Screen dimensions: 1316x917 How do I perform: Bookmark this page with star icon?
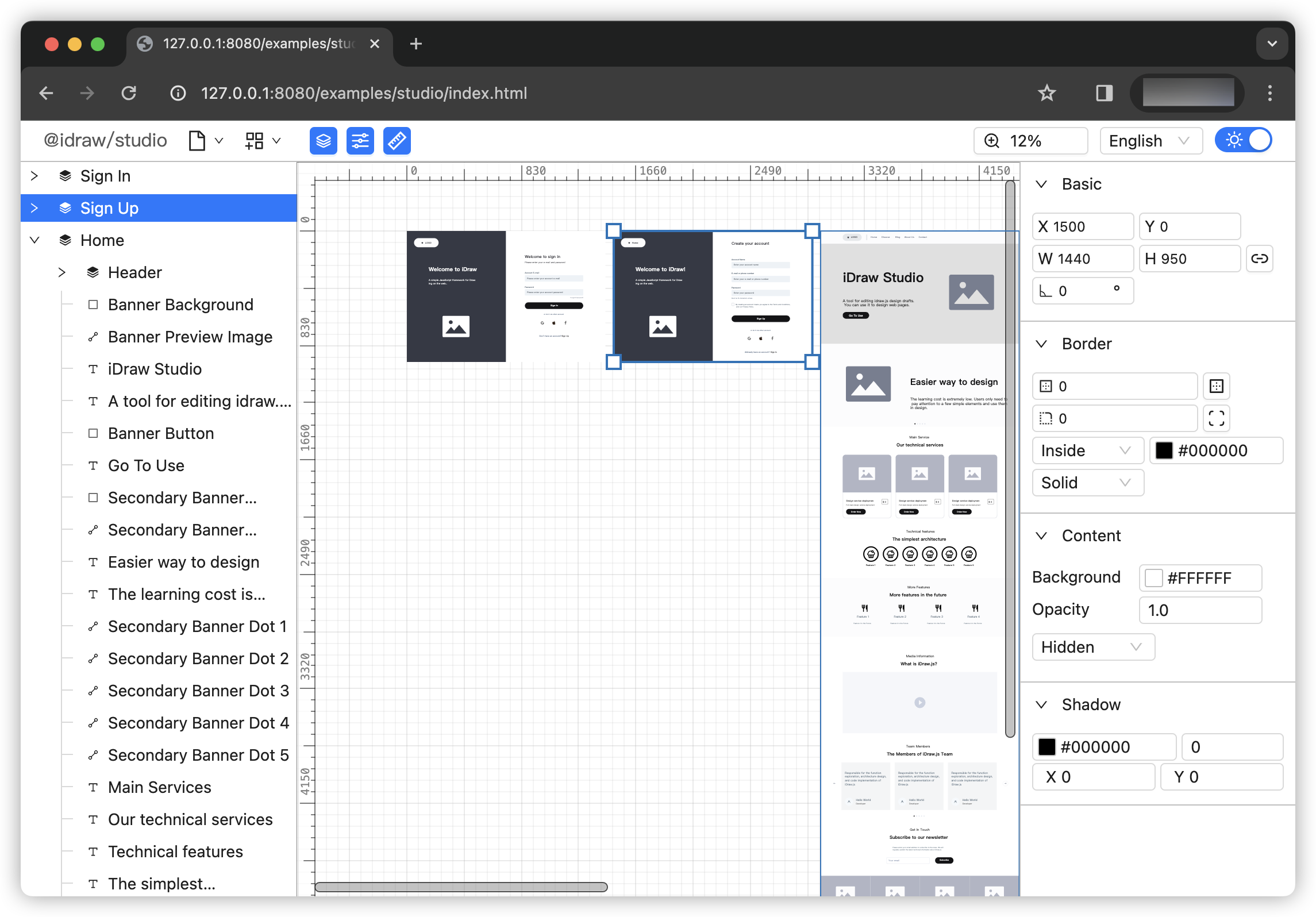coord(1046,93)
